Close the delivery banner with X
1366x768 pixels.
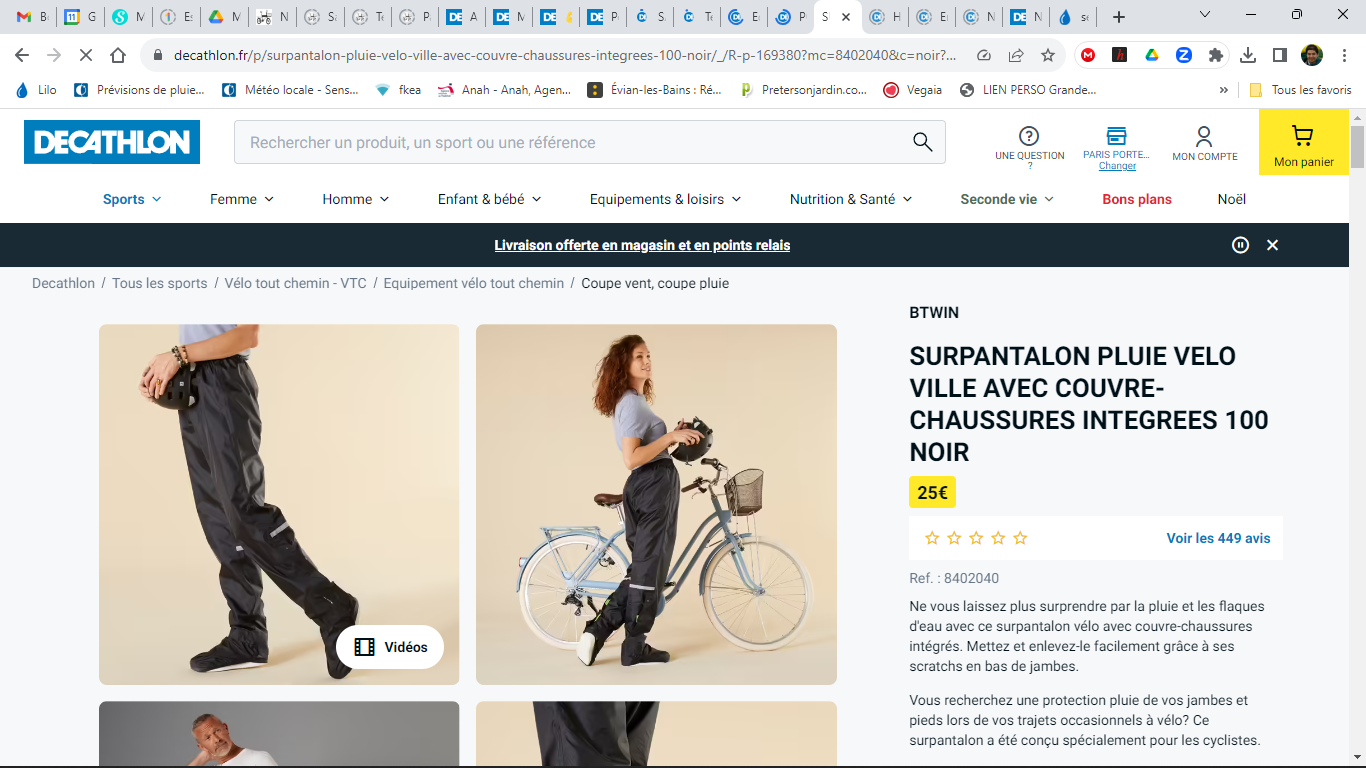click(1272, 245)
